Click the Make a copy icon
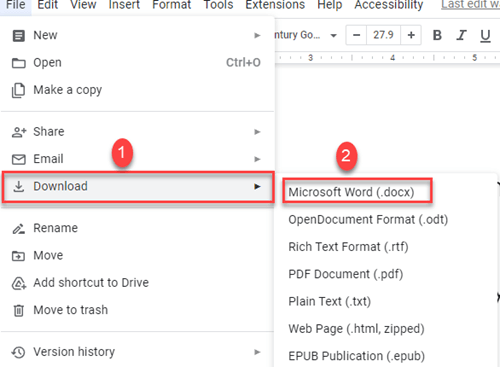The width and height of the screenshot is (500, 367). [18, 90]
